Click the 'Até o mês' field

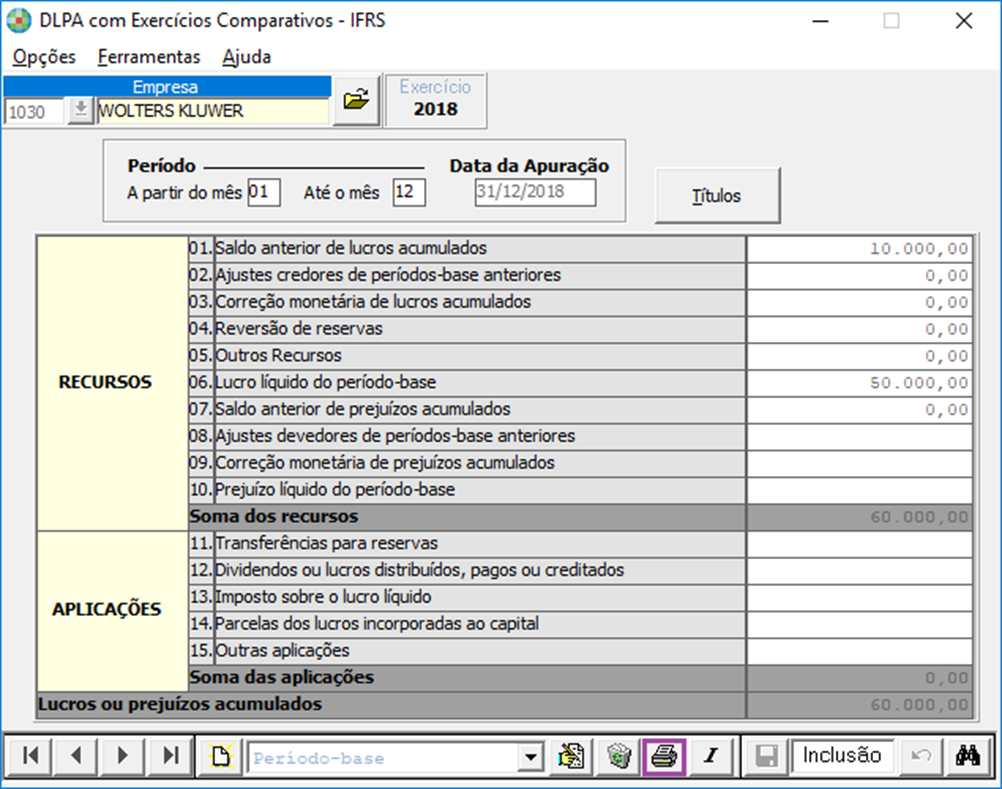tap(409, 192)
